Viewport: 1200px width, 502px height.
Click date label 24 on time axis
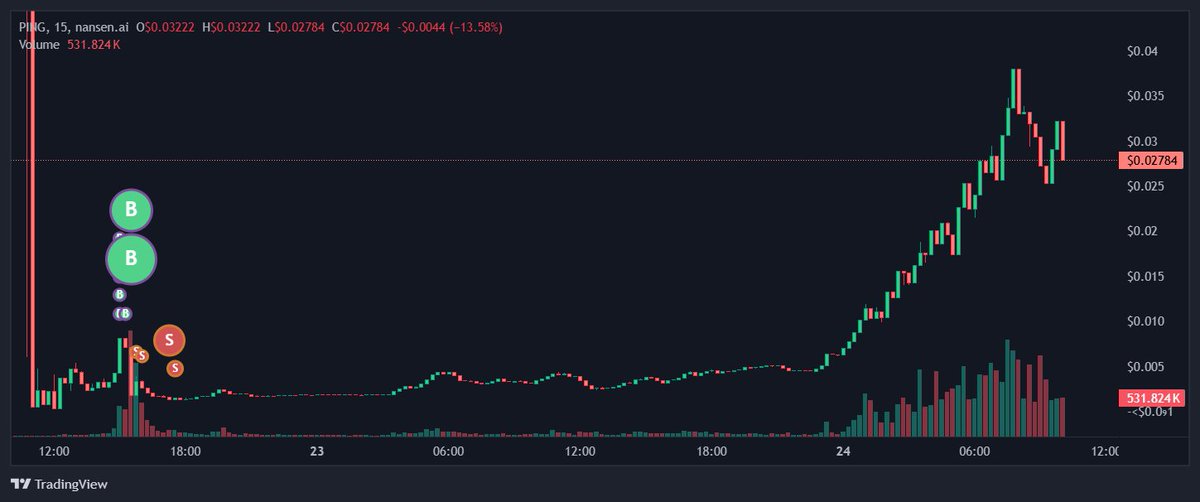click(x=843, y=452)
